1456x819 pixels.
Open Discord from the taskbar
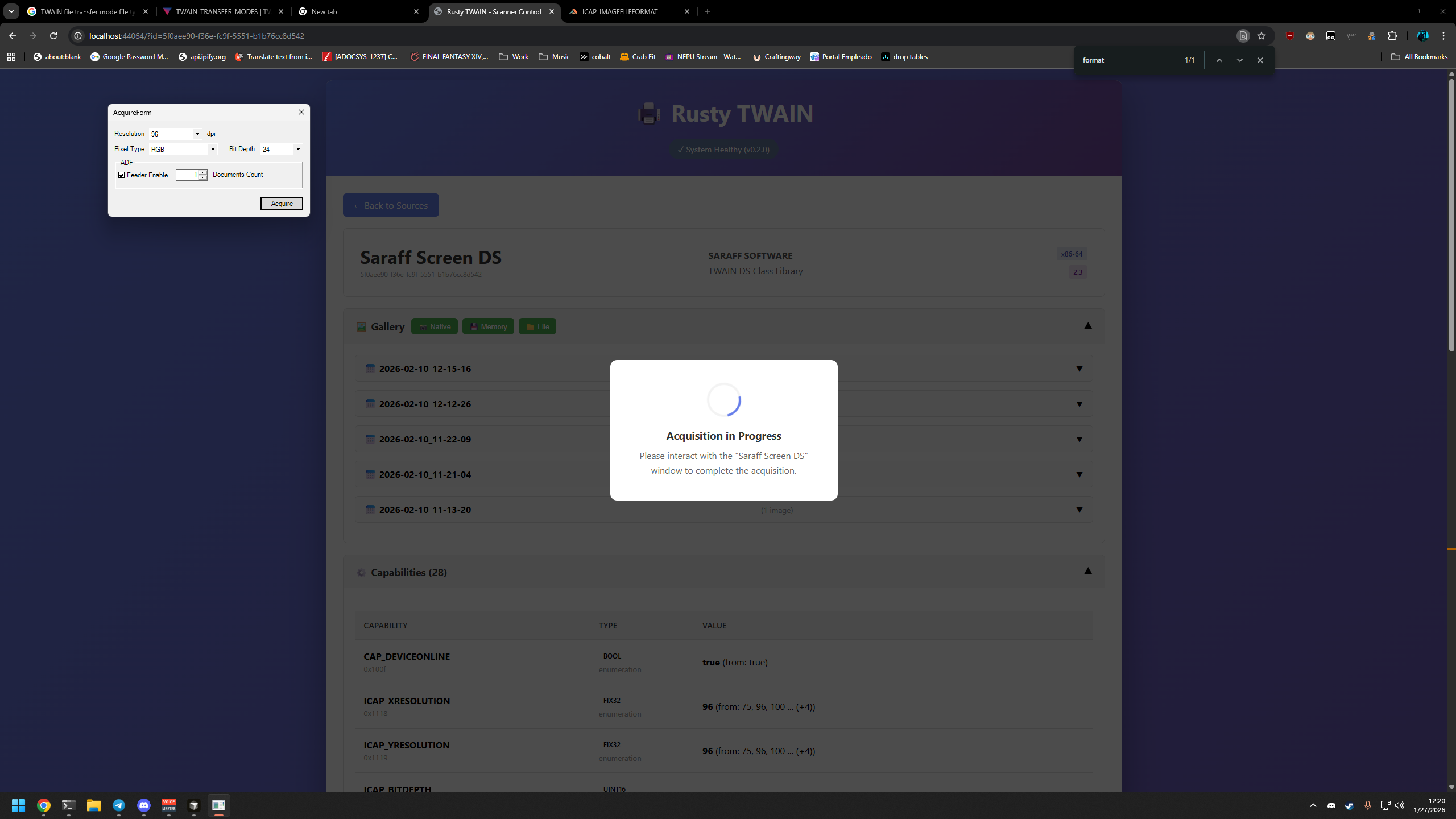pos(144,805)
